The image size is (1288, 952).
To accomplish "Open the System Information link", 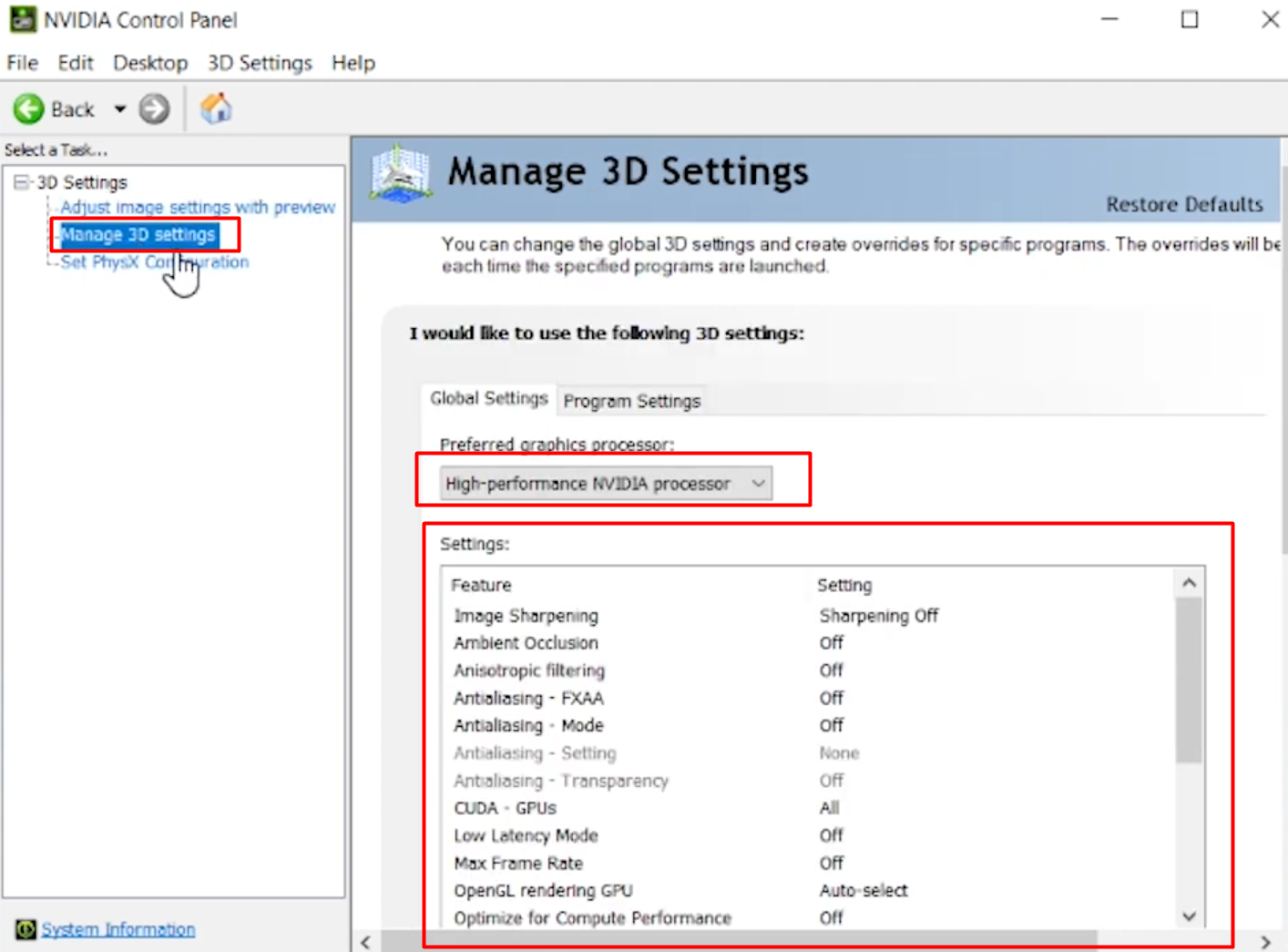I will click(118, 929).
